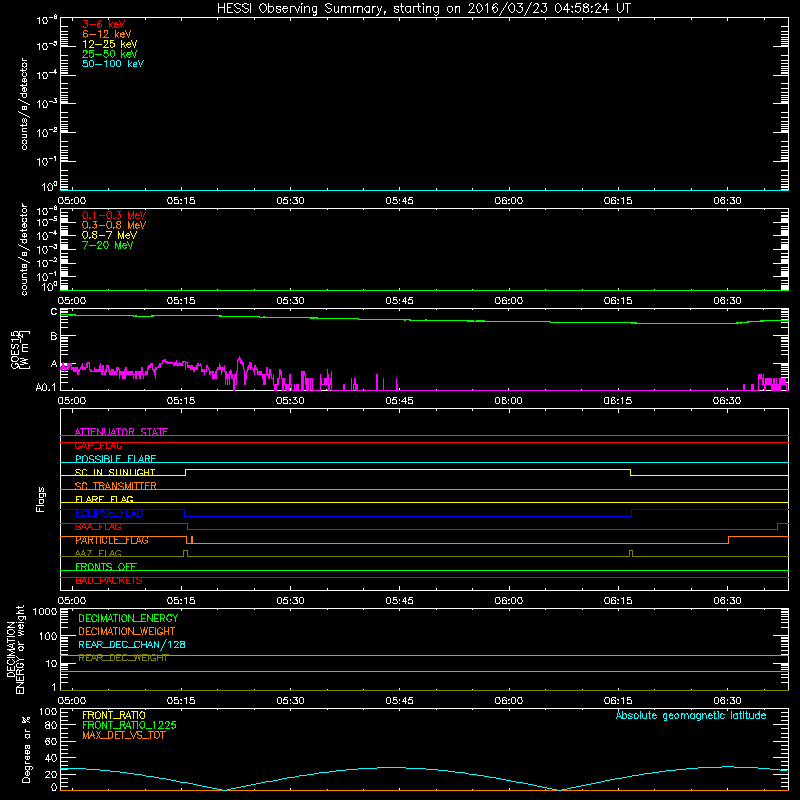Click the FRONT_RATIO_1225 legend label
The width and height of the screenshot is (800, 800).
point(129,725)
